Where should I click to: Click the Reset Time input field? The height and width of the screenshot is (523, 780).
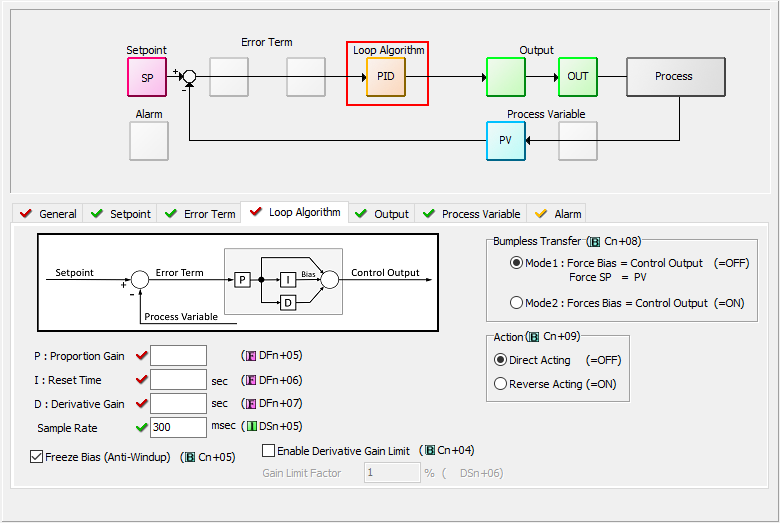coord(178,380)
